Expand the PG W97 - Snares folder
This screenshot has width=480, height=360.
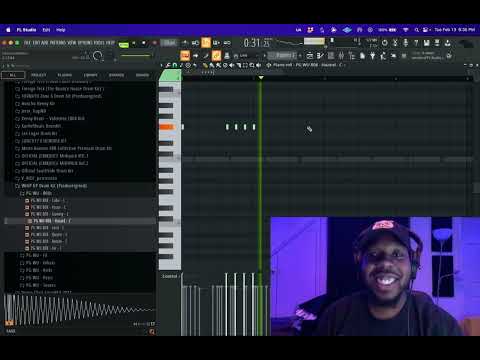pos(38,285)
